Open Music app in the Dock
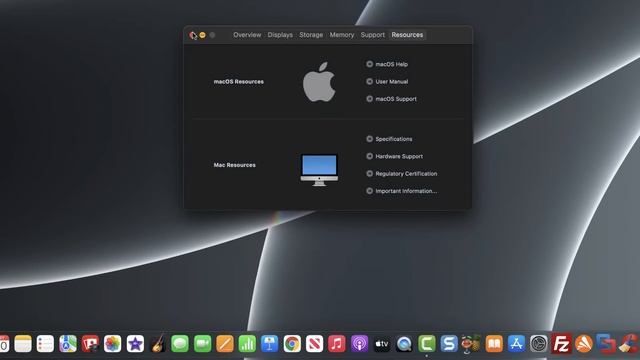Screen dimensions: 640x360 click(x=337, y=344)
